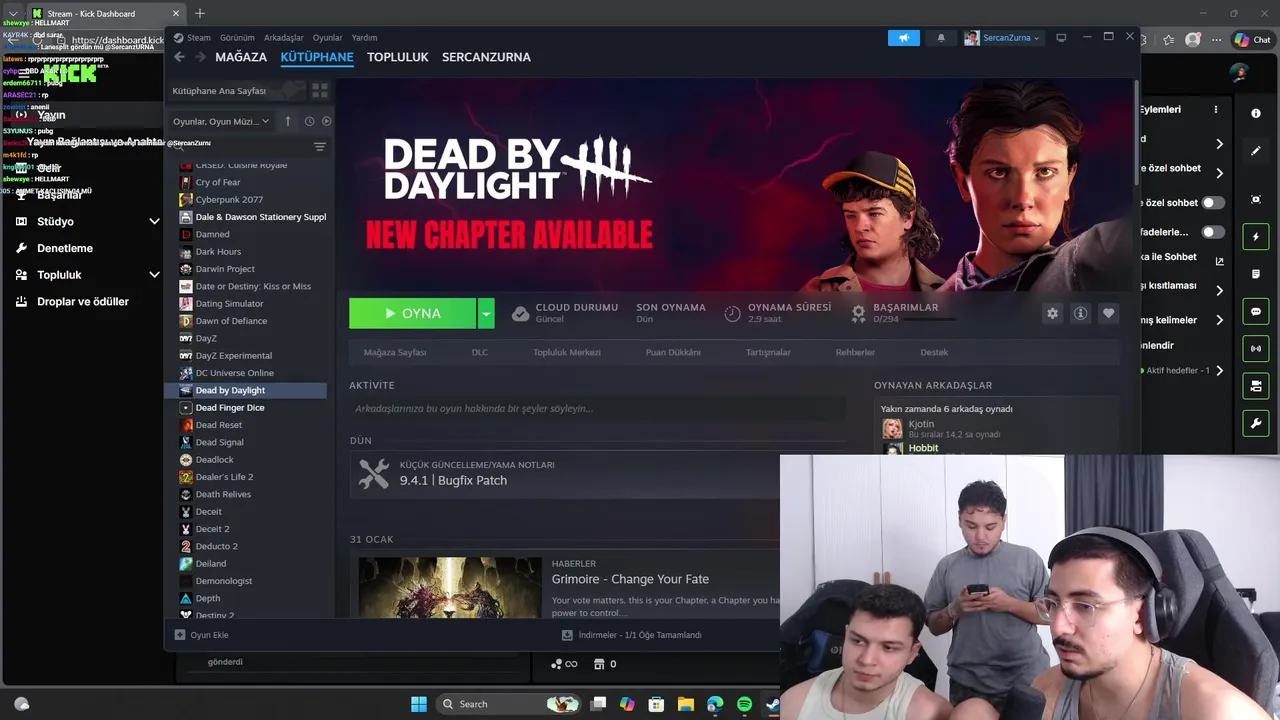Viewport: 1280px width, 720px height.
Task: Open the Topluluk Merkezi link
Action: click(x=567, y=352)
